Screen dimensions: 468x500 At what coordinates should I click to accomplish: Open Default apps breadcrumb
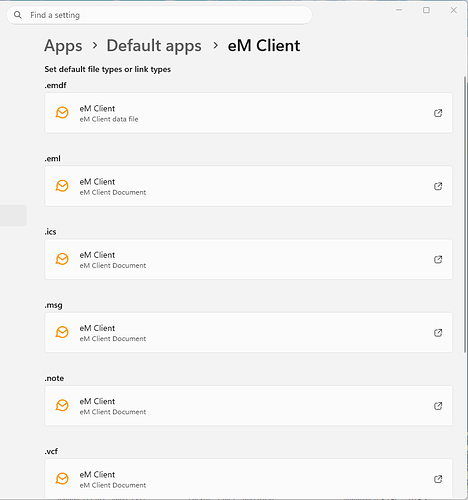[154, 46]
